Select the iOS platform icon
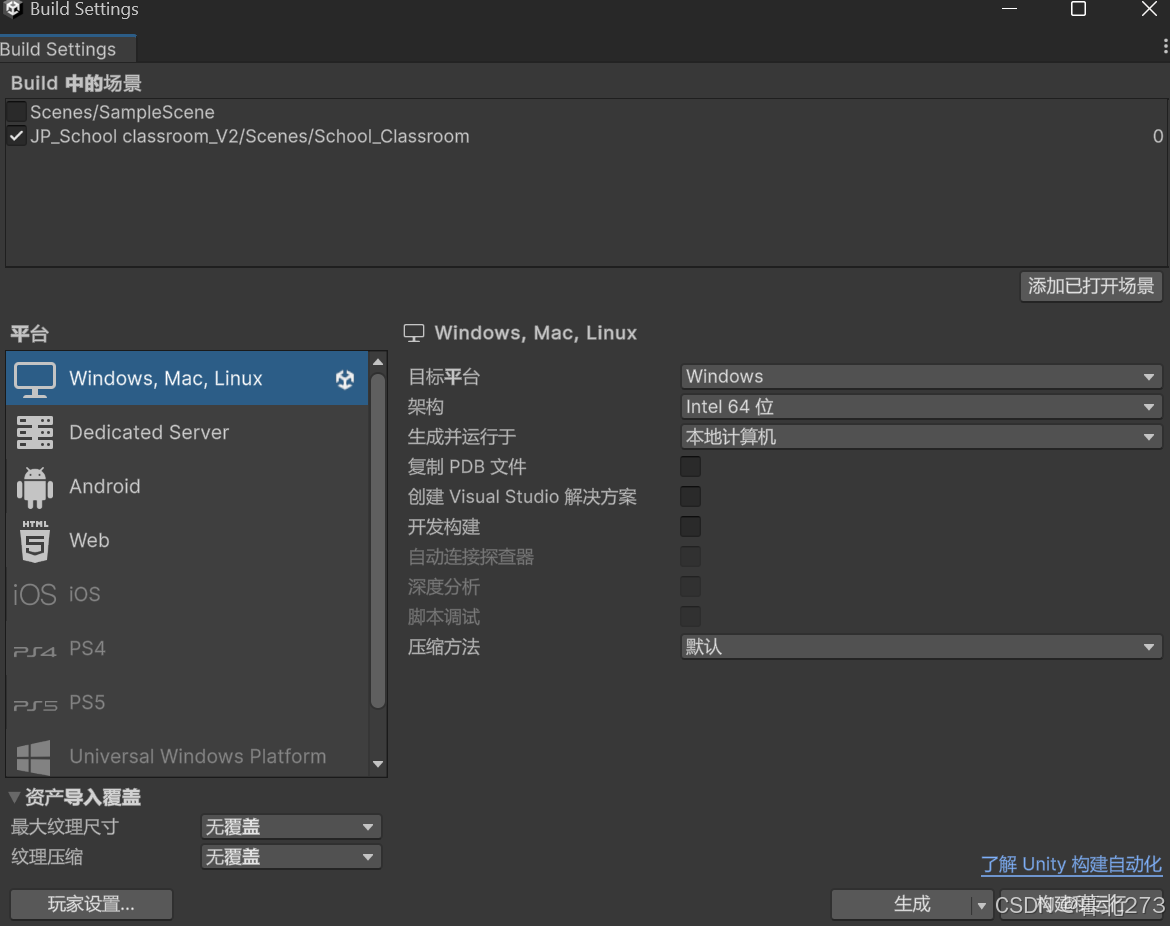This screenshot has width=1170, height=926. [x=34, y=594]
